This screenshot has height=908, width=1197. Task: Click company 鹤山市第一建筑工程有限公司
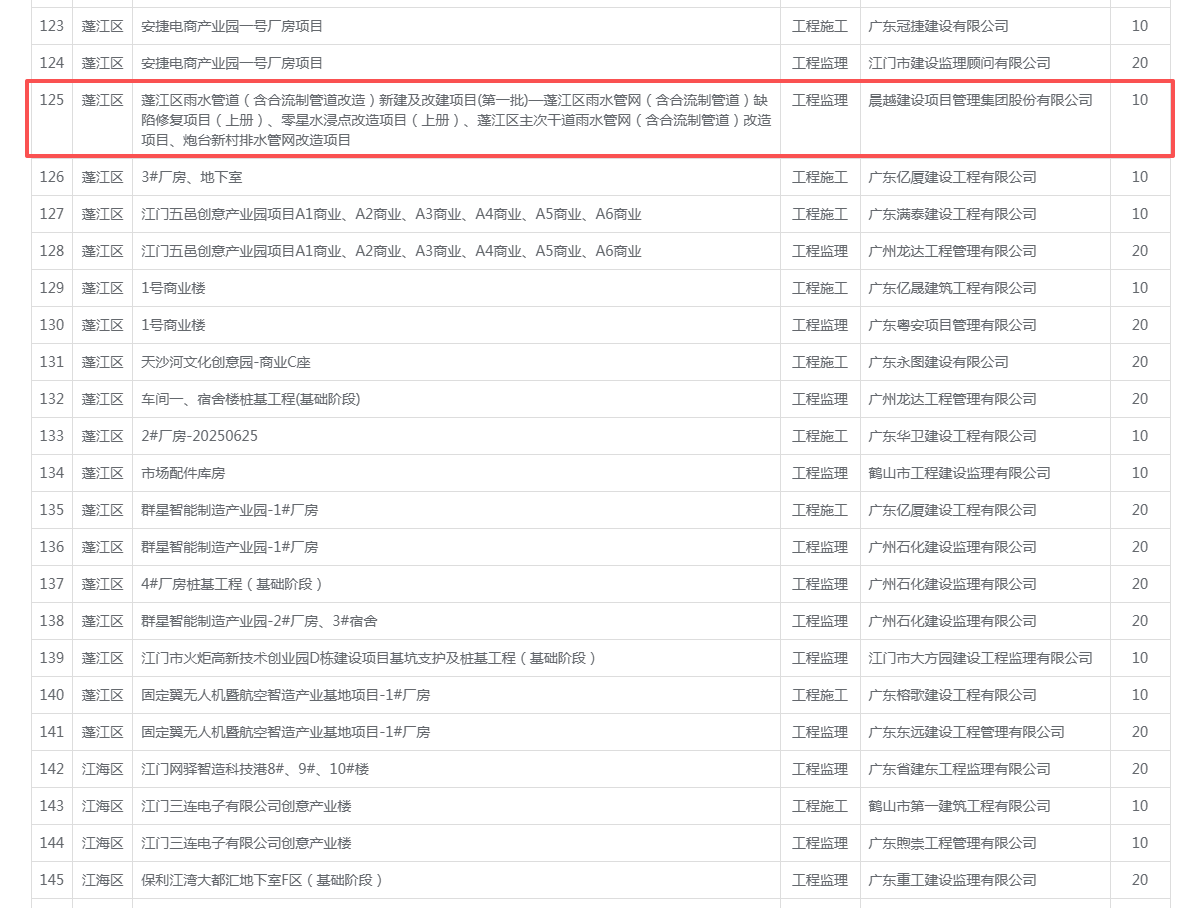click(x=959, y=806)
